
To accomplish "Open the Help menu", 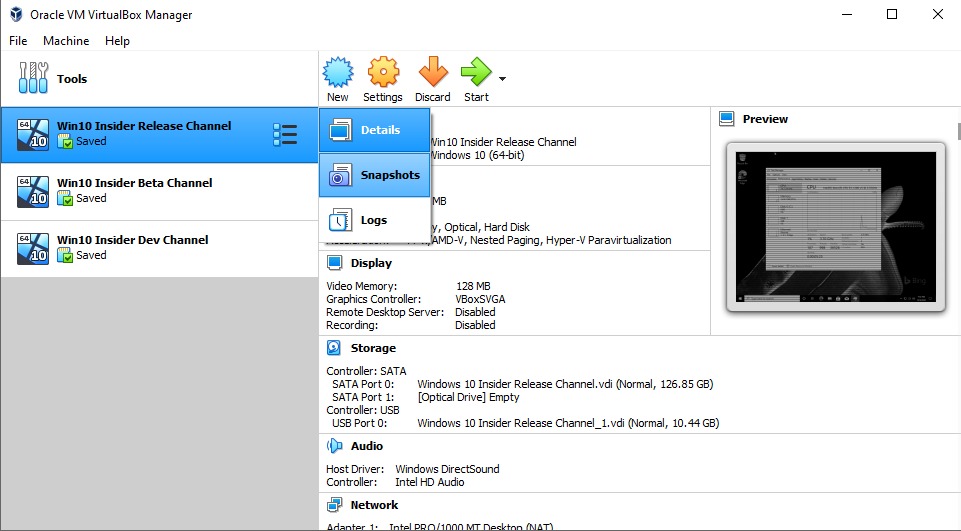I will click(117, 41).
